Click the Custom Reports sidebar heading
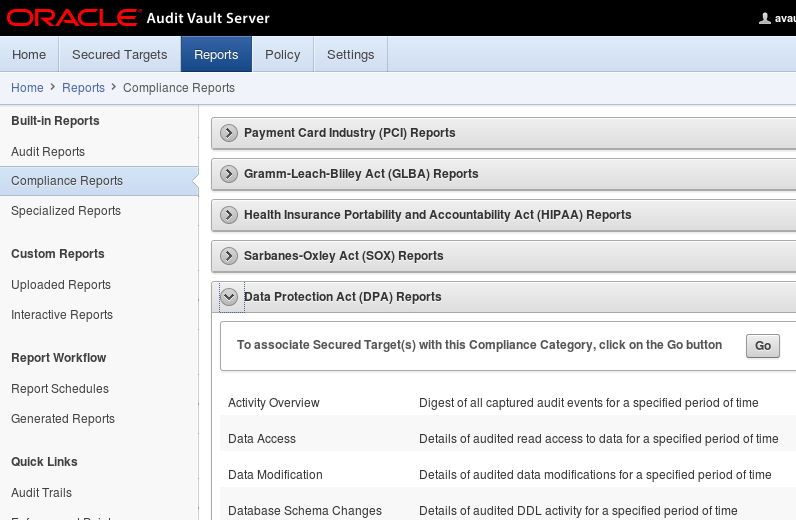The image size is (796, 520). 58,254
